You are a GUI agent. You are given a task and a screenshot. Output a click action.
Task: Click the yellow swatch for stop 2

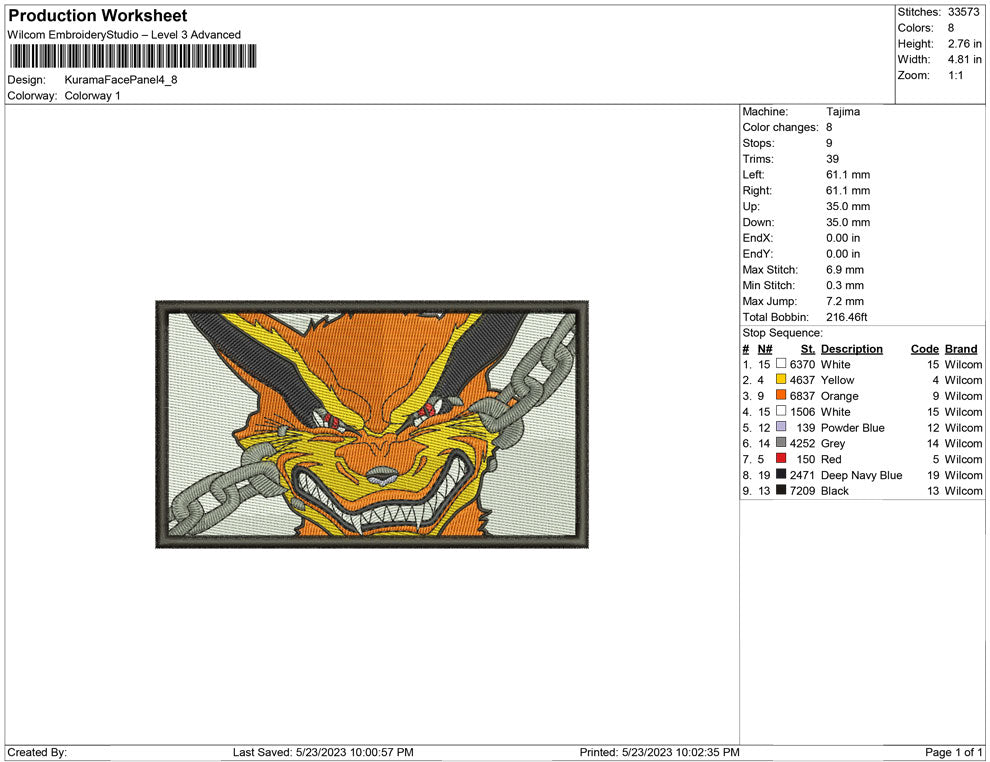click(781, 379)
